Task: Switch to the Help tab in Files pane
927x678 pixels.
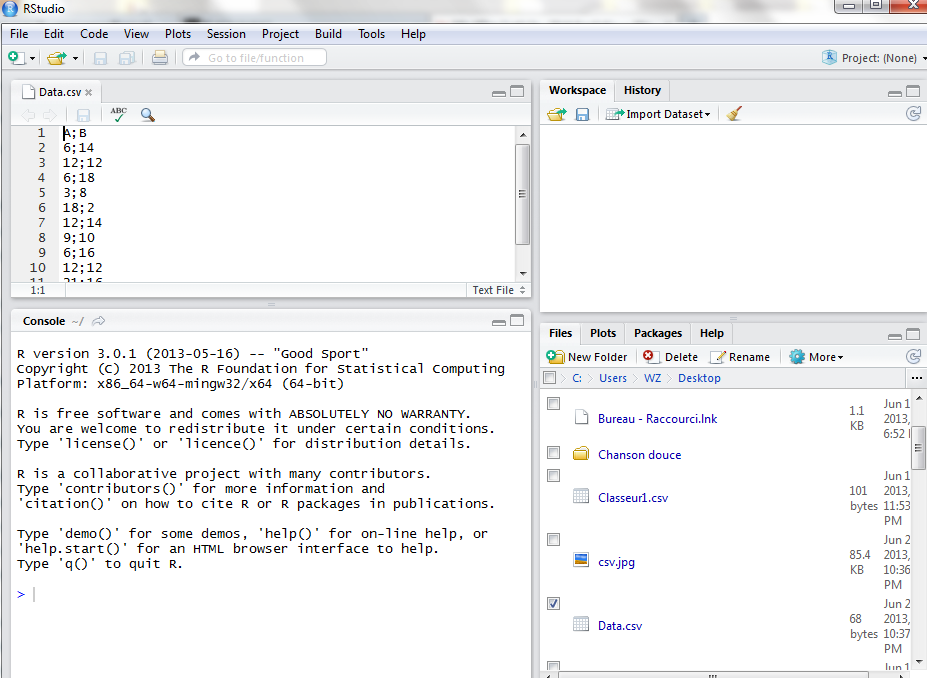Action: click(x=712, y=333)
